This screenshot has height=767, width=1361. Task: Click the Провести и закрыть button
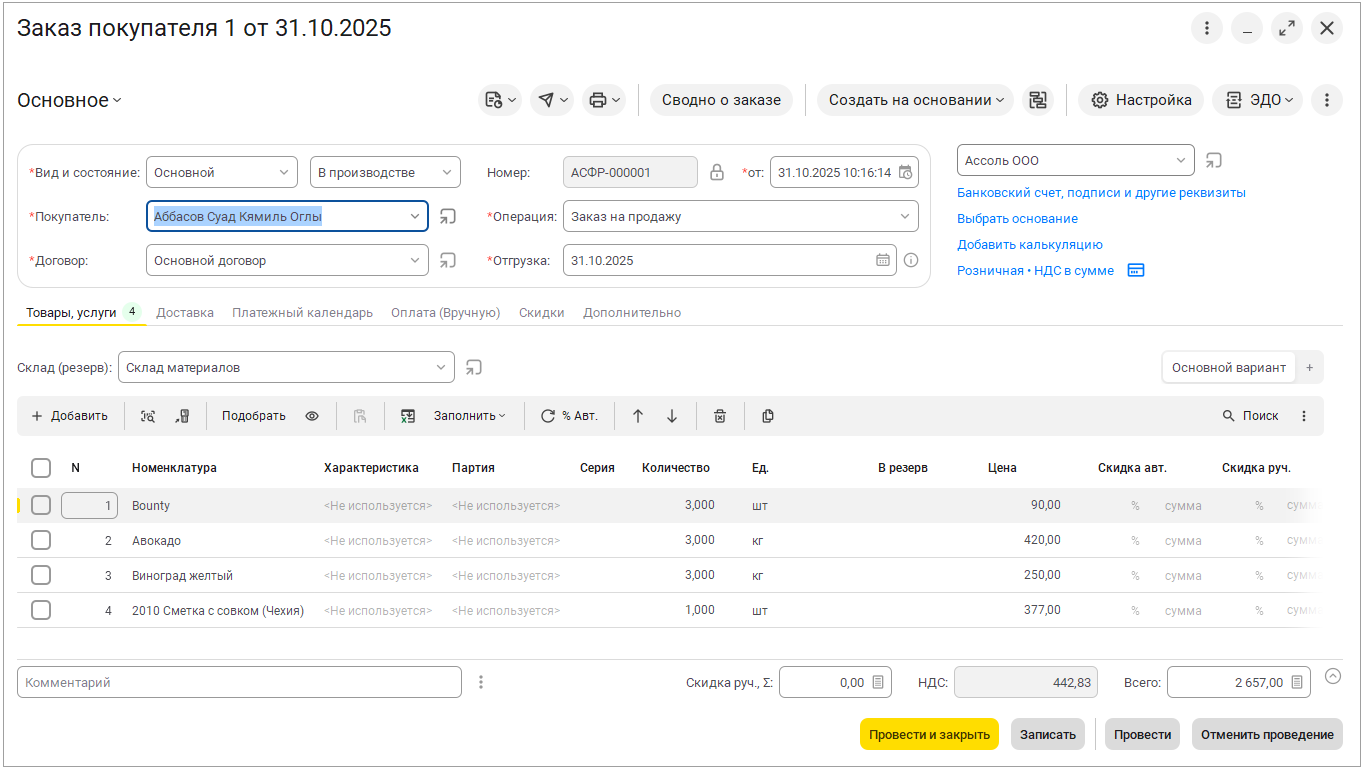928,734
